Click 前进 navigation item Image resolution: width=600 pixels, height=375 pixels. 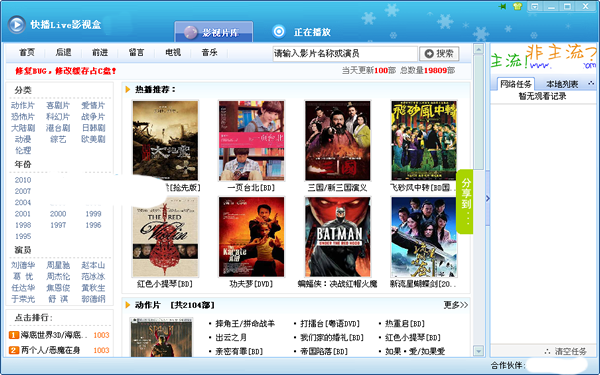100,52
